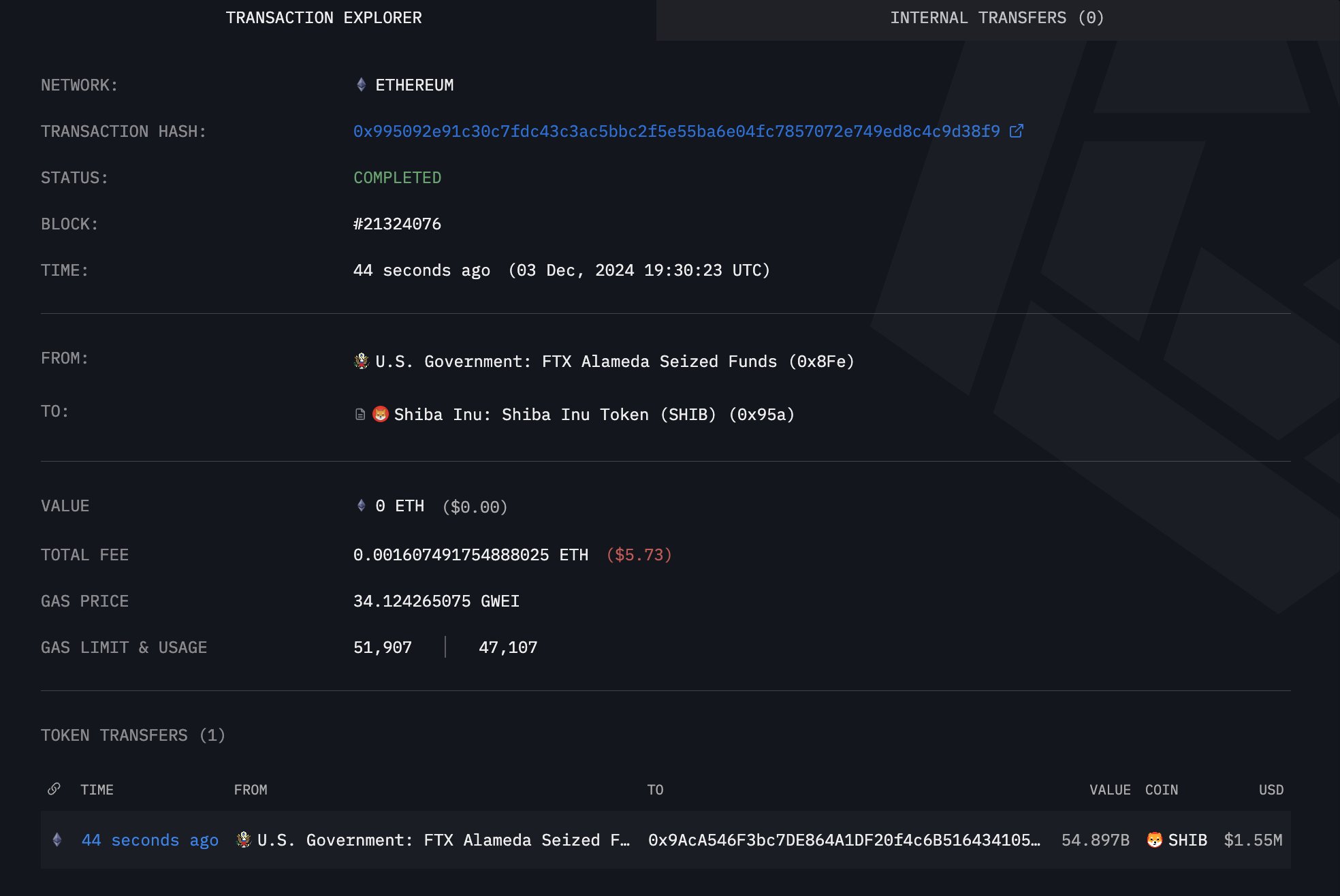1340x896 pixels.
Task: Click government seal icon in transfer row
Action: pyautogui.click(x=243, y=839)
